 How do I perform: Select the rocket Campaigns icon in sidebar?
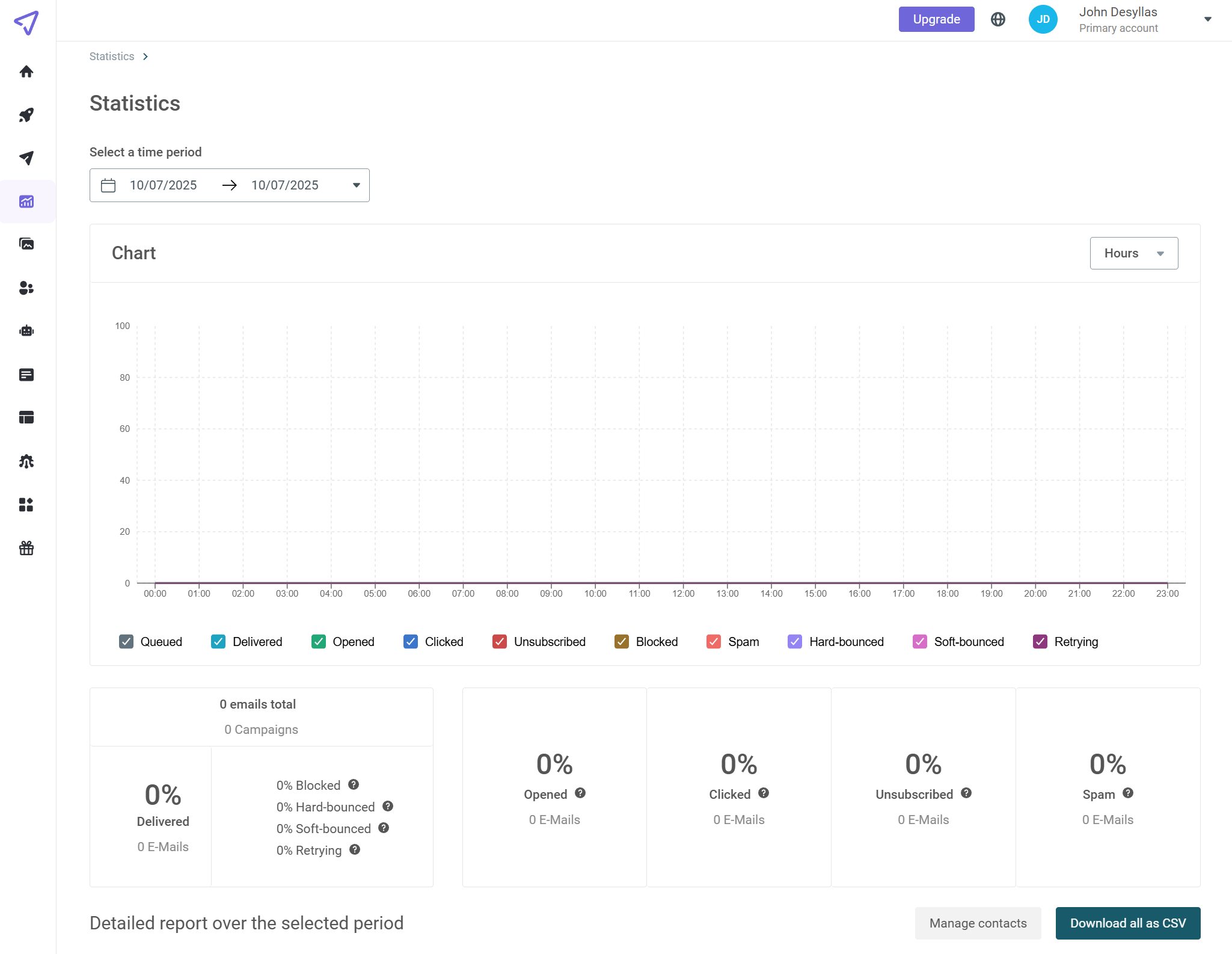coord(26,115)
